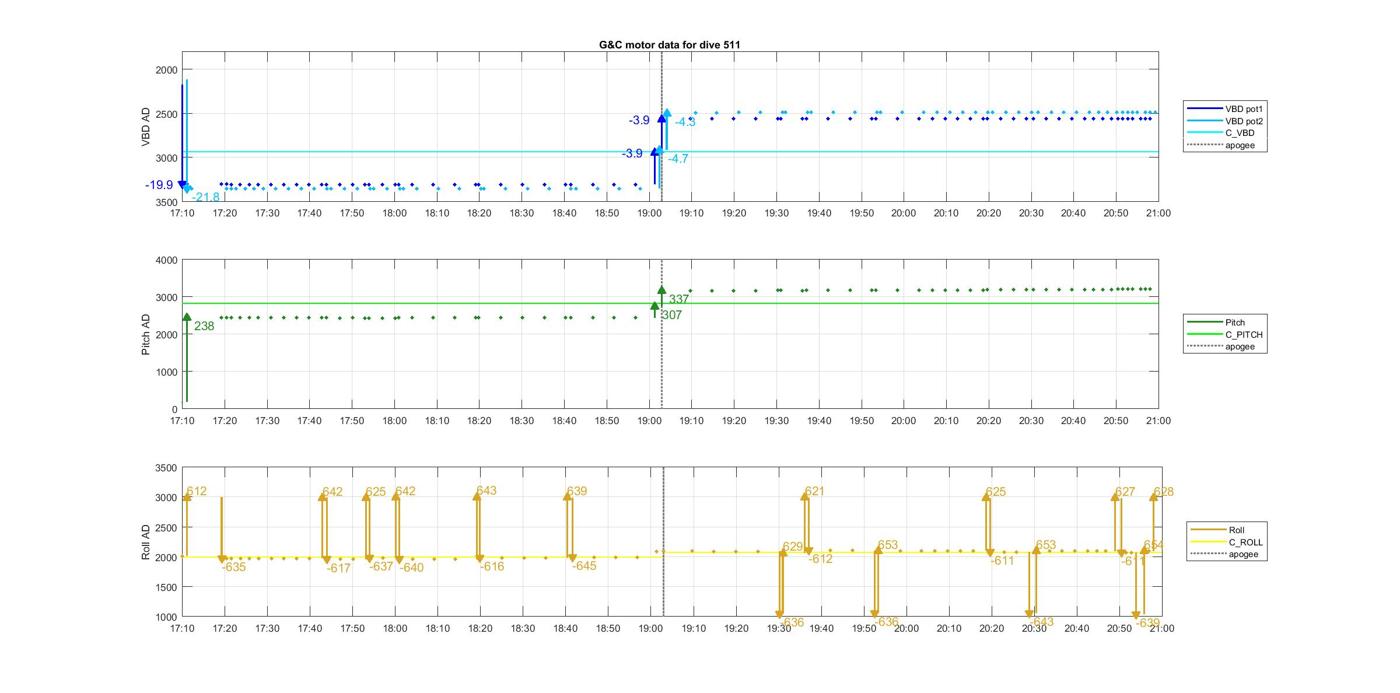Click the '-21.8' VBD data label

pos(205,197)
